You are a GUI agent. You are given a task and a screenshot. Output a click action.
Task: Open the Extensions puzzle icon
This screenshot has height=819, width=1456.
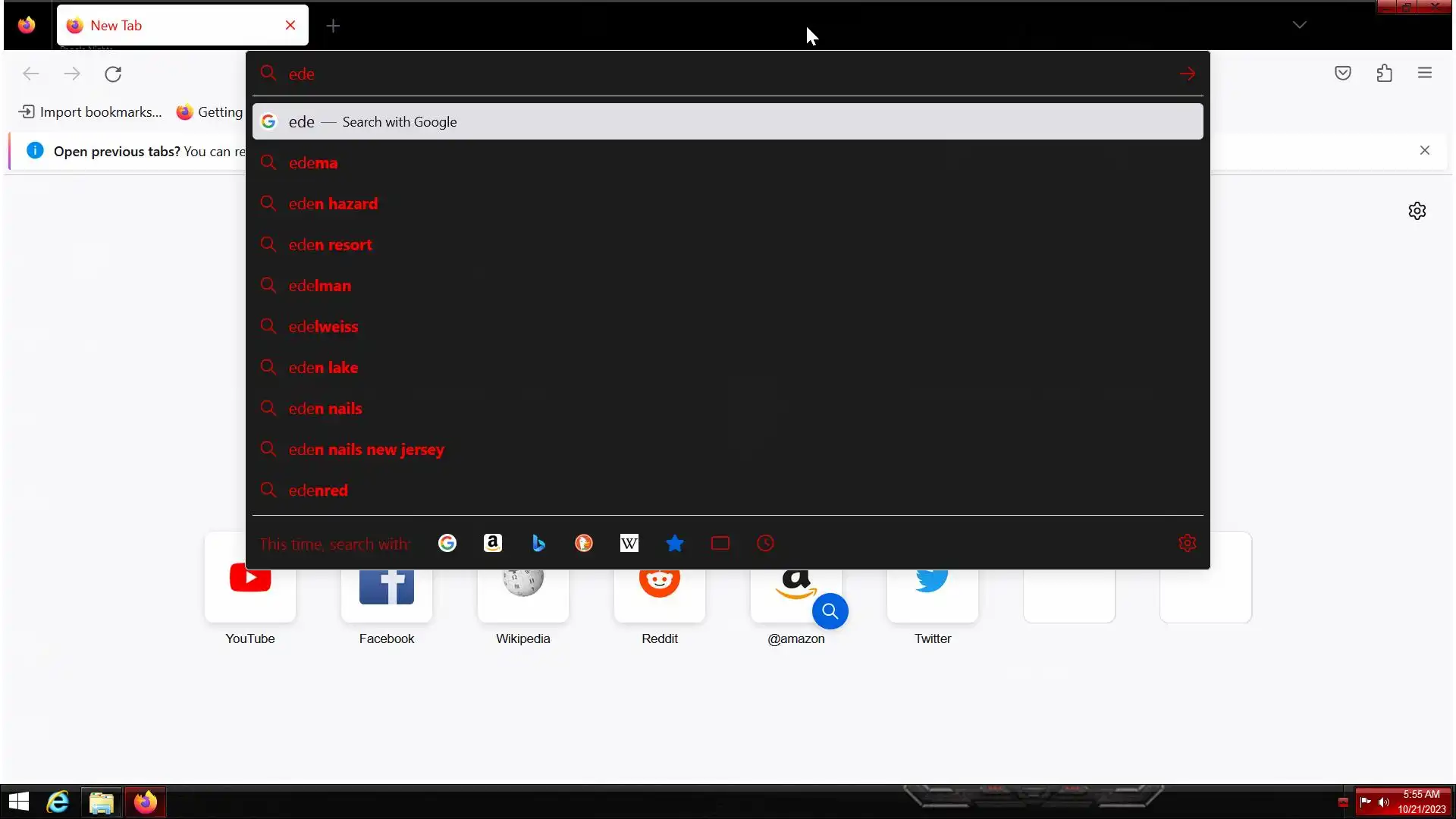coord(1385,74)
